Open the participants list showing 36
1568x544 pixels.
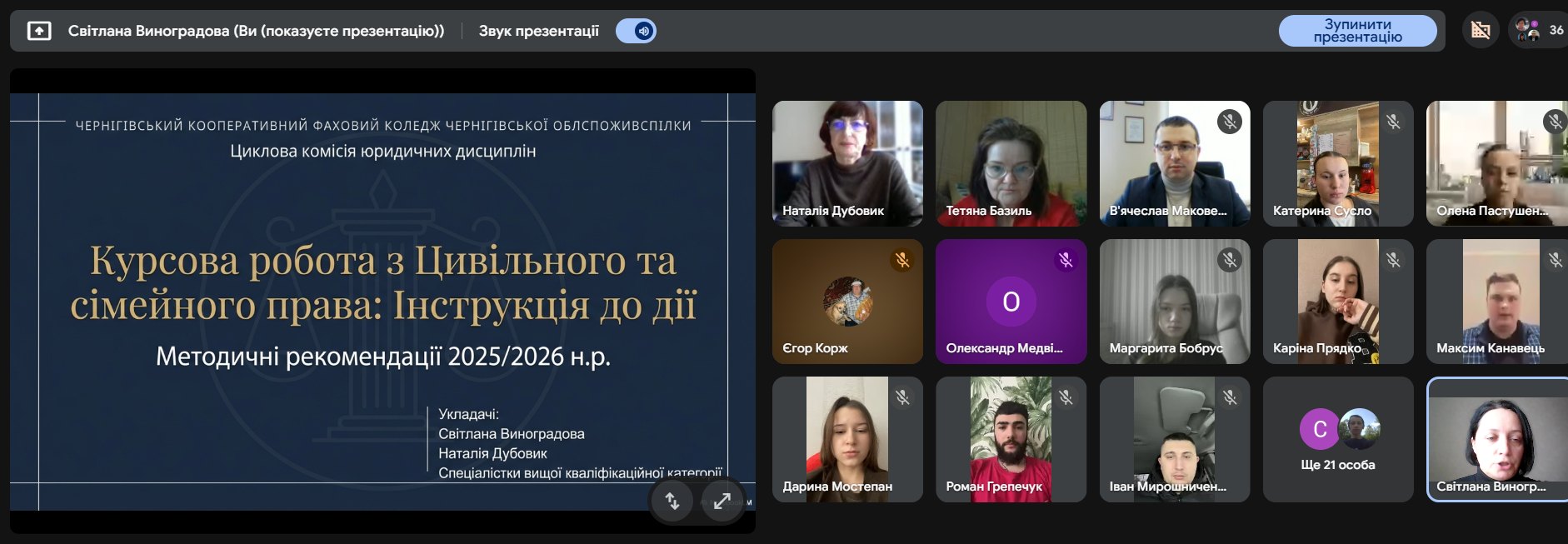pyautogui.click(x=1538, y=31)
